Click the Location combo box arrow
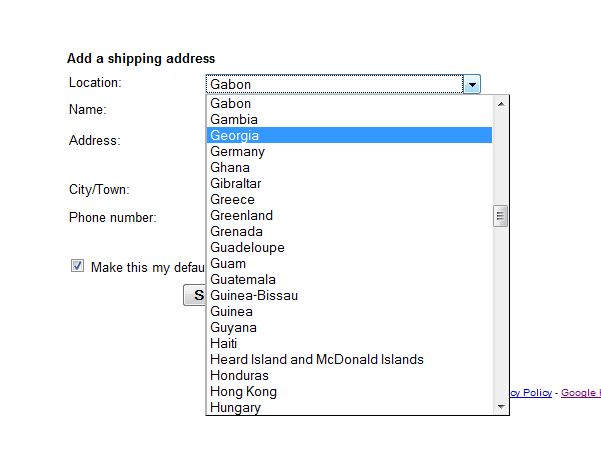The height and width of the screenshot is (450, 601). 472,85
